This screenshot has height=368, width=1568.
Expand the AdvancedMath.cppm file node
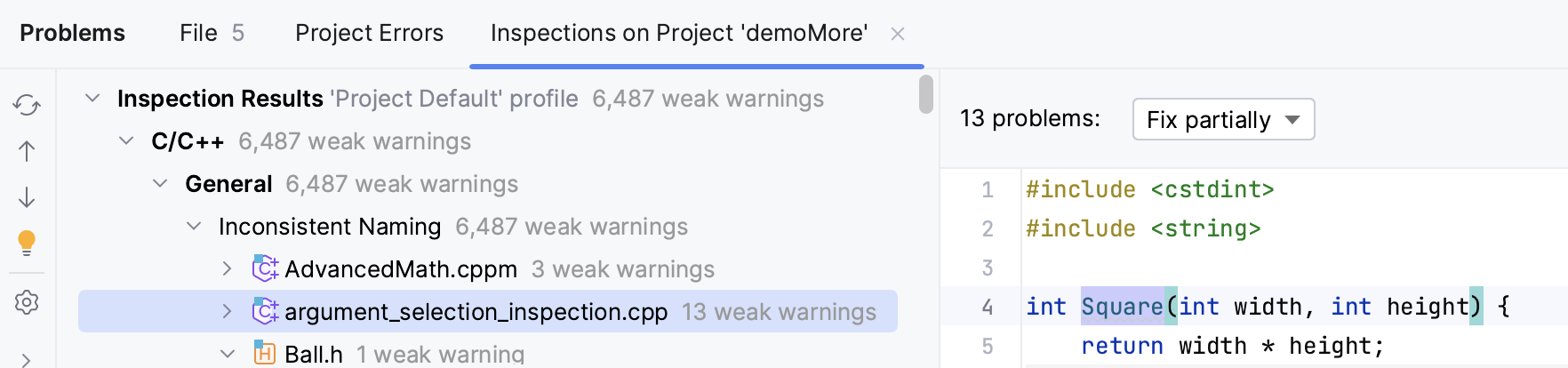pyautogui.click(x=228, y=268)
